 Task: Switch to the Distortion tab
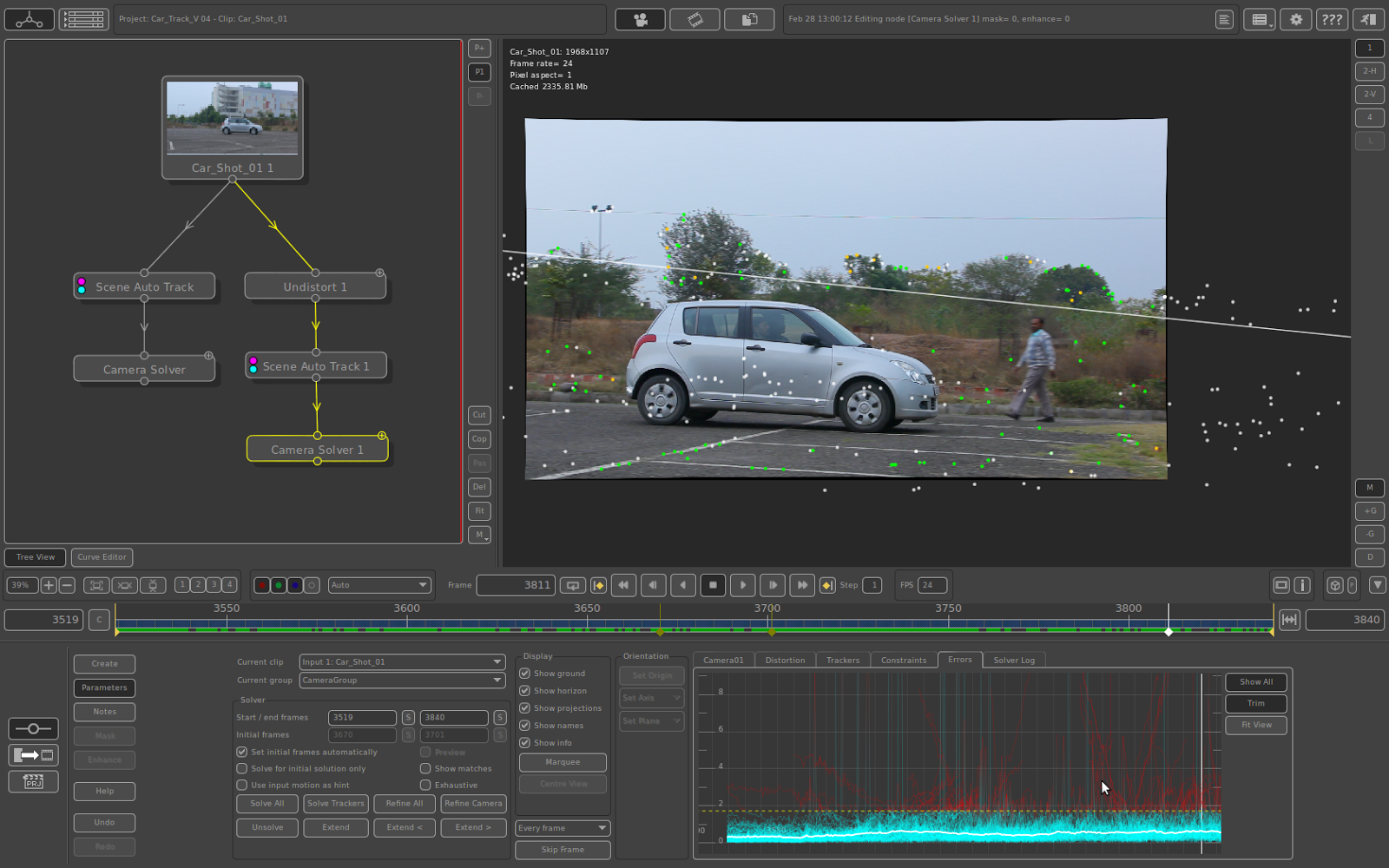pyautogui.click(x=784, y=660)
